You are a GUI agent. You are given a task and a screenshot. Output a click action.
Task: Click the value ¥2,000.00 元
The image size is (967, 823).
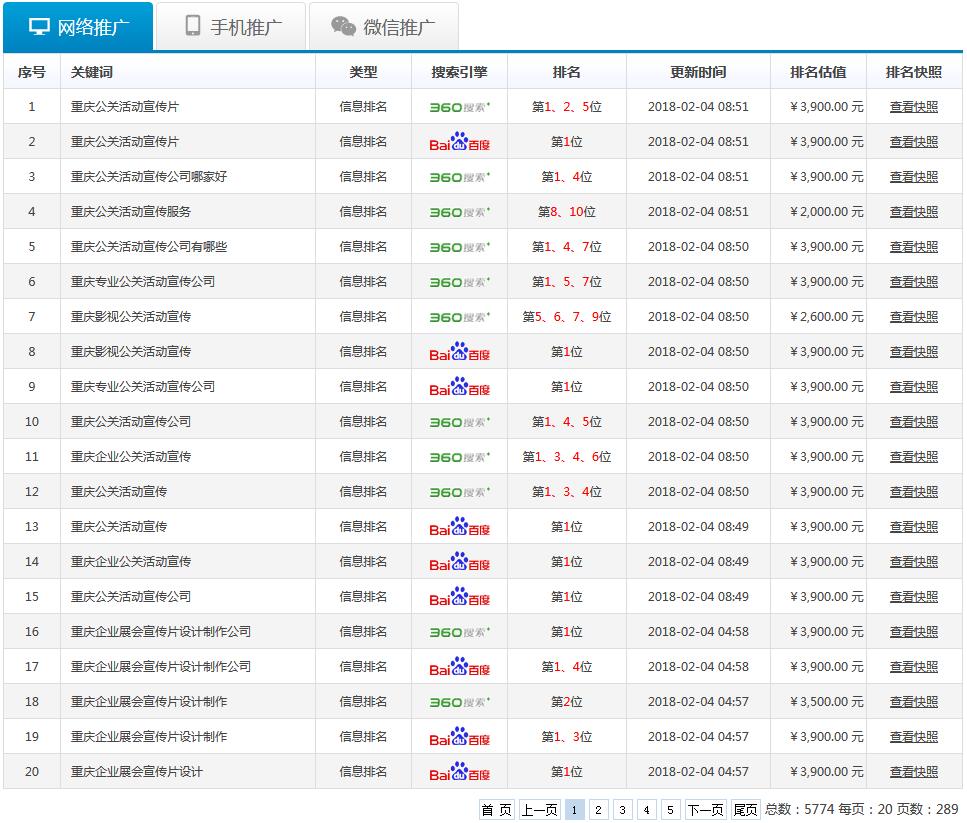click(826, 211)
